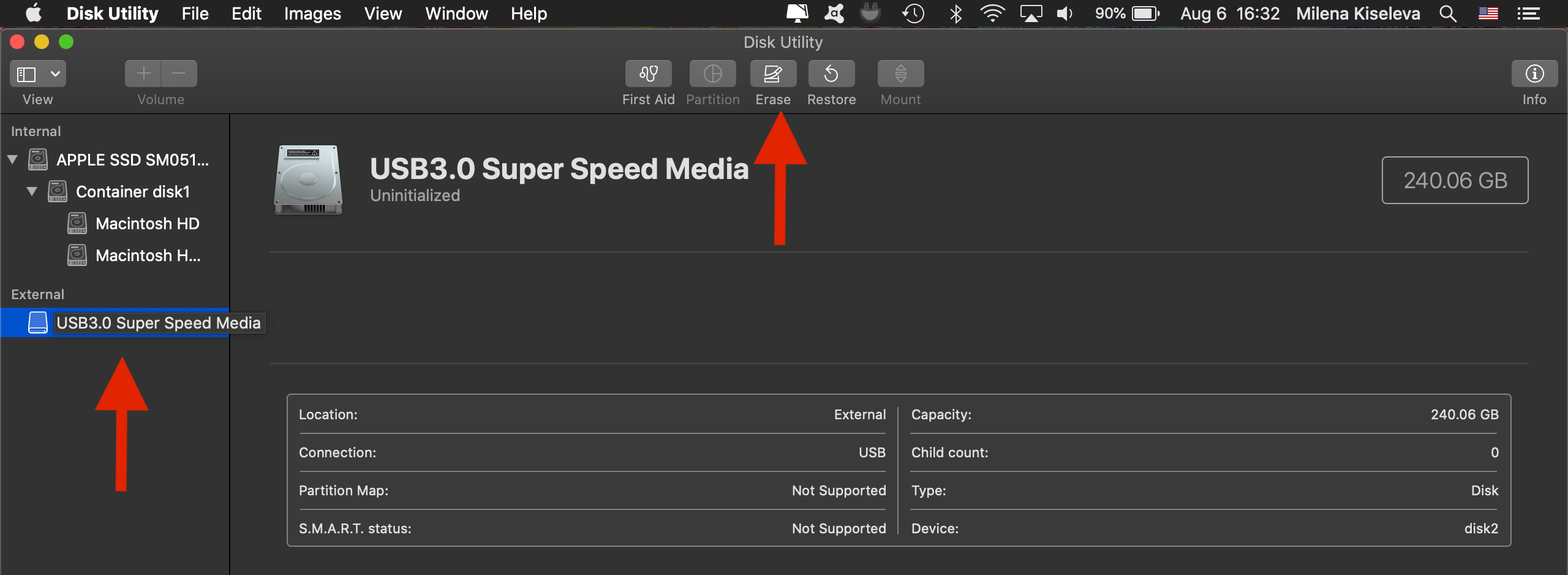Image resolution: width=1568 pixels, height=575 pixels.
Task: Click the S.M.A.R.T. status Not Supported value
Action: coord(839,528)
